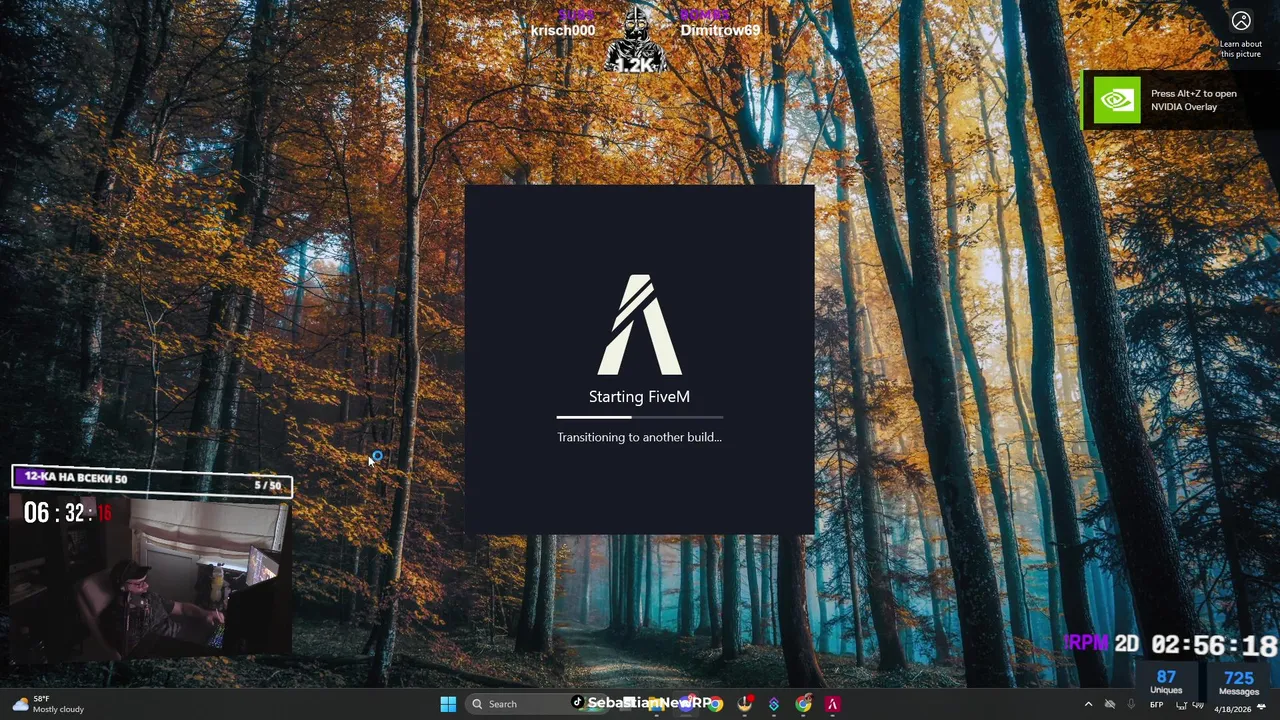Image resolution: width=1280 pixels, height=720 pixels.
Task: Open the notification icon beside the date
Action: [1261, 706]
